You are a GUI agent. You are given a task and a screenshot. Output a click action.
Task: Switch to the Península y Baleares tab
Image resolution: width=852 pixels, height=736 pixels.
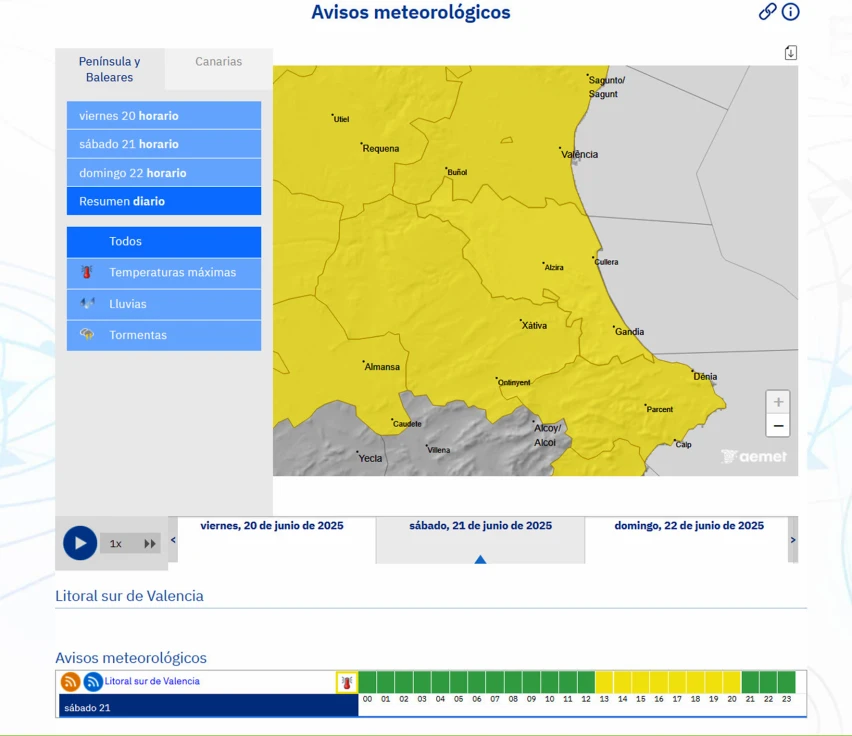coord(110,69)
